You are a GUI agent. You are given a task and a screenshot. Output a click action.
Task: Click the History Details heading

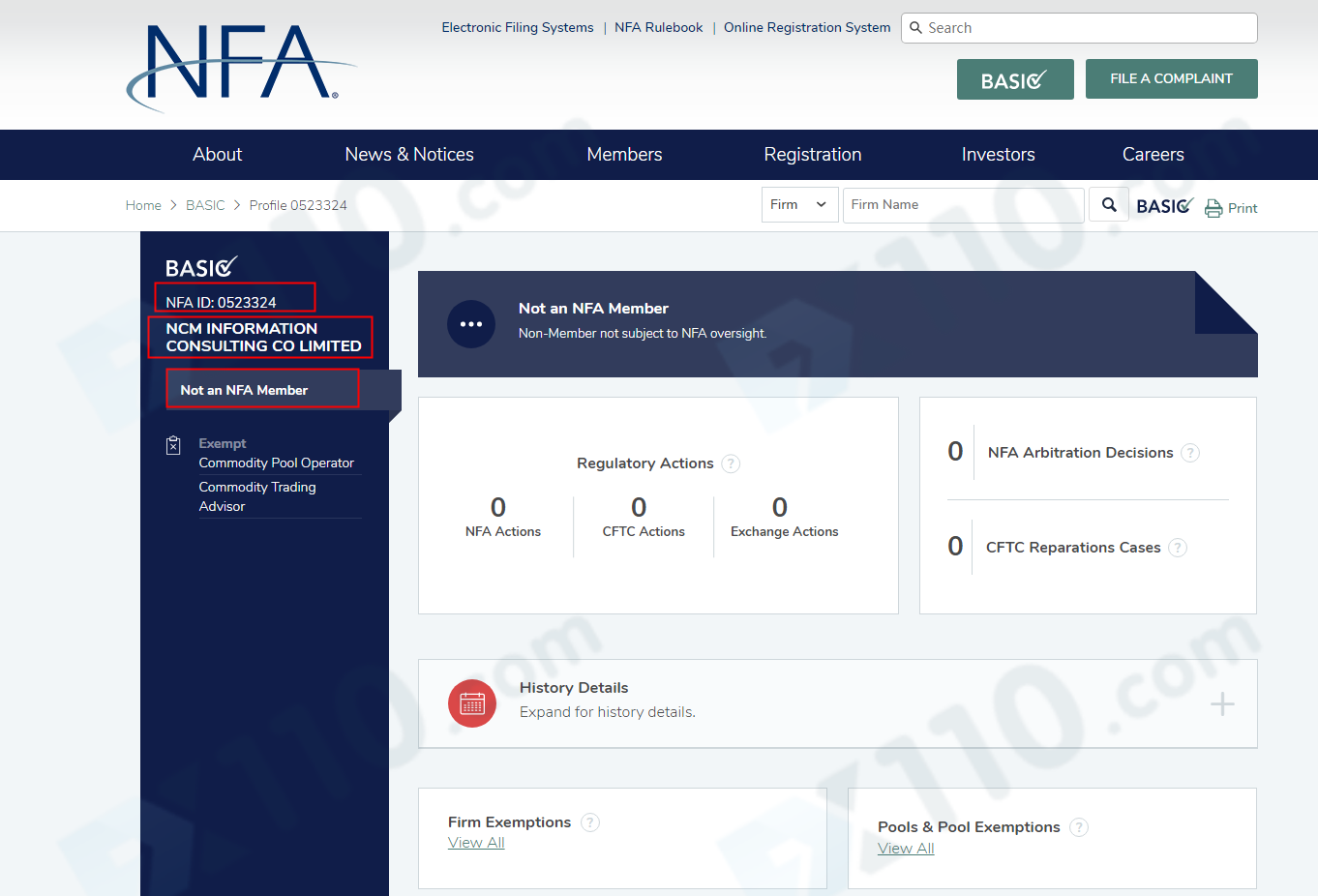coord(574,688)
